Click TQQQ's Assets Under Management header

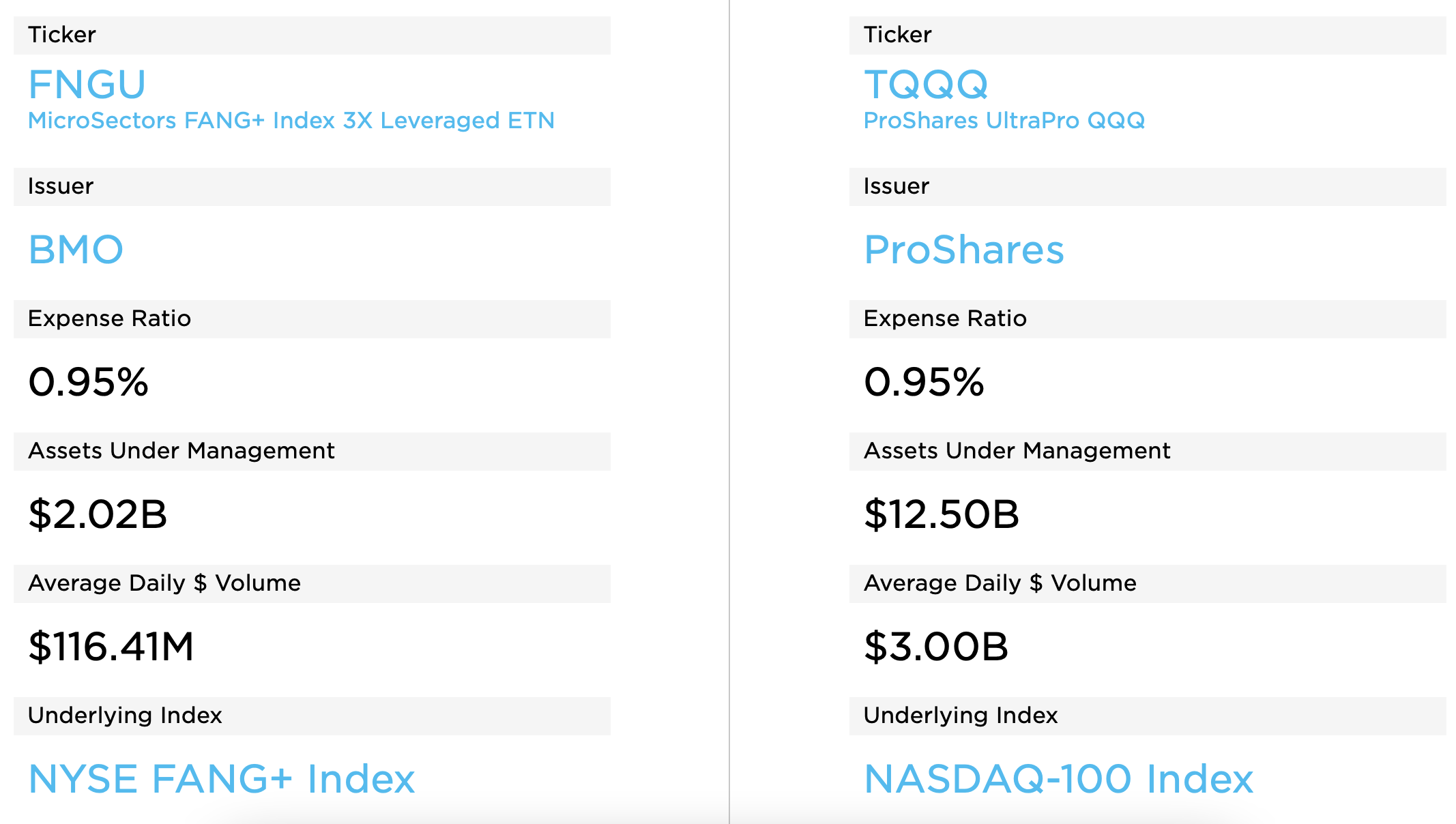click(1017, 451)
